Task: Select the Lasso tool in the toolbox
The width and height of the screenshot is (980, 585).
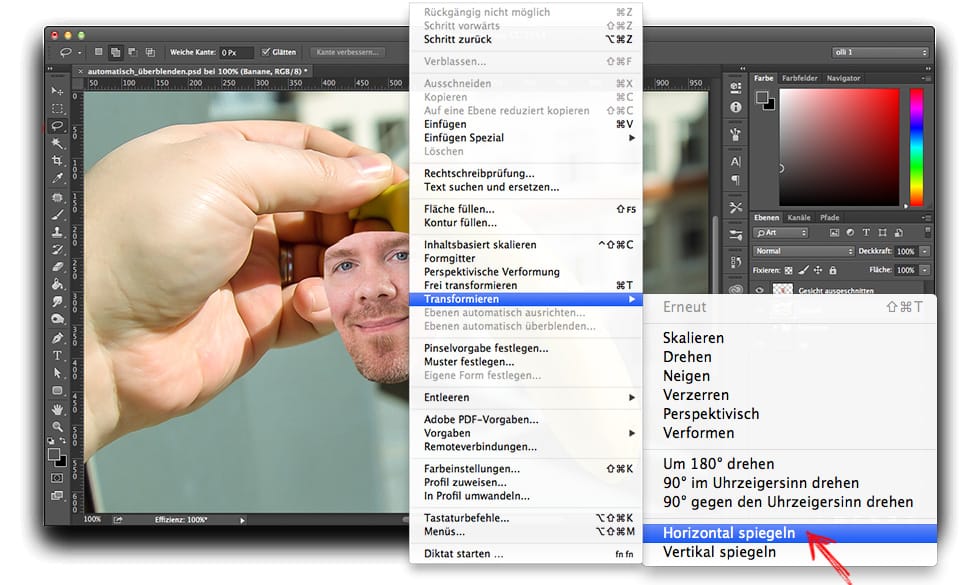Action: coord(57,126)
